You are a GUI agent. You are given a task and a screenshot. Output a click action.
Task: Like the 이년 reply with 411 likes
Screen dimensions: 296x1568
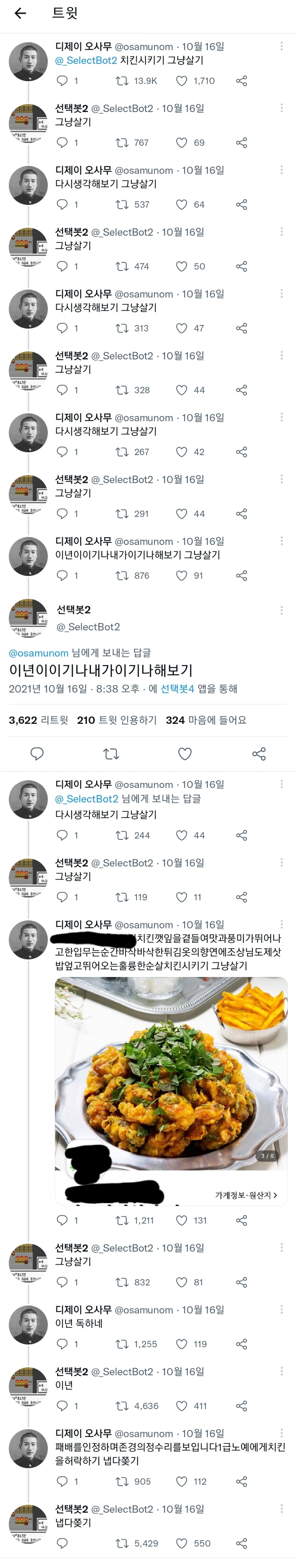(182, 1406)
